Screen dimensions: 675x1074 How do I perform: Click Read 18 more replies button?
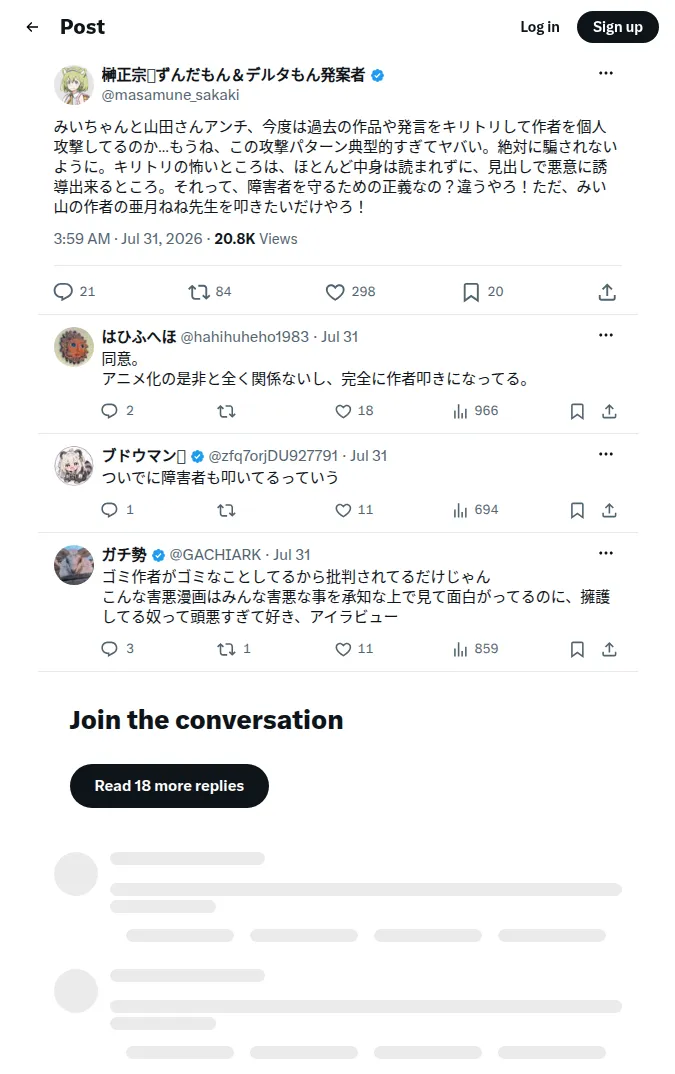coord(169,786)
